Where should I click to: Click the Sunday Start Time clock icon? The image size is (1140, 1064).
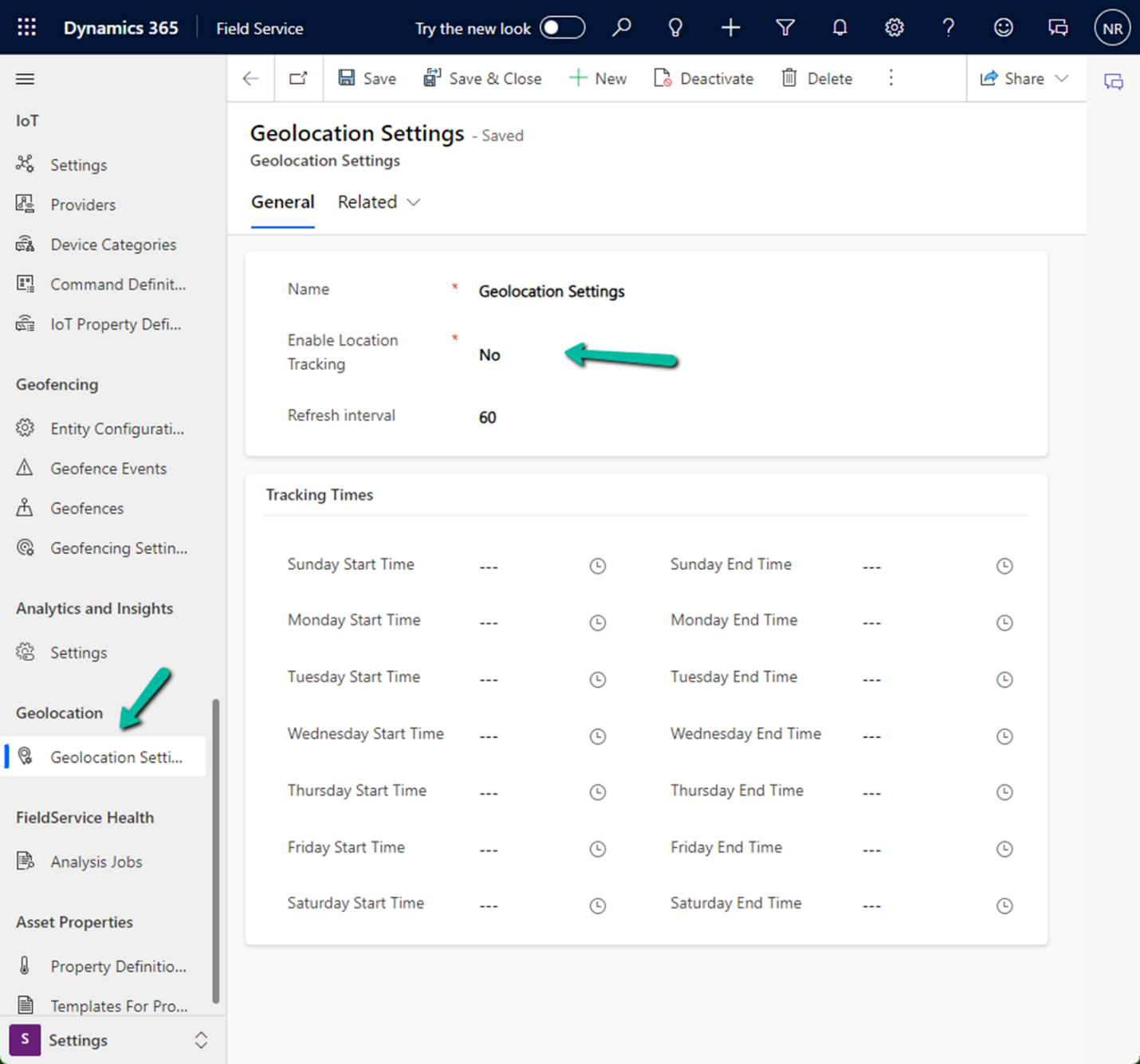coord(597,566)
